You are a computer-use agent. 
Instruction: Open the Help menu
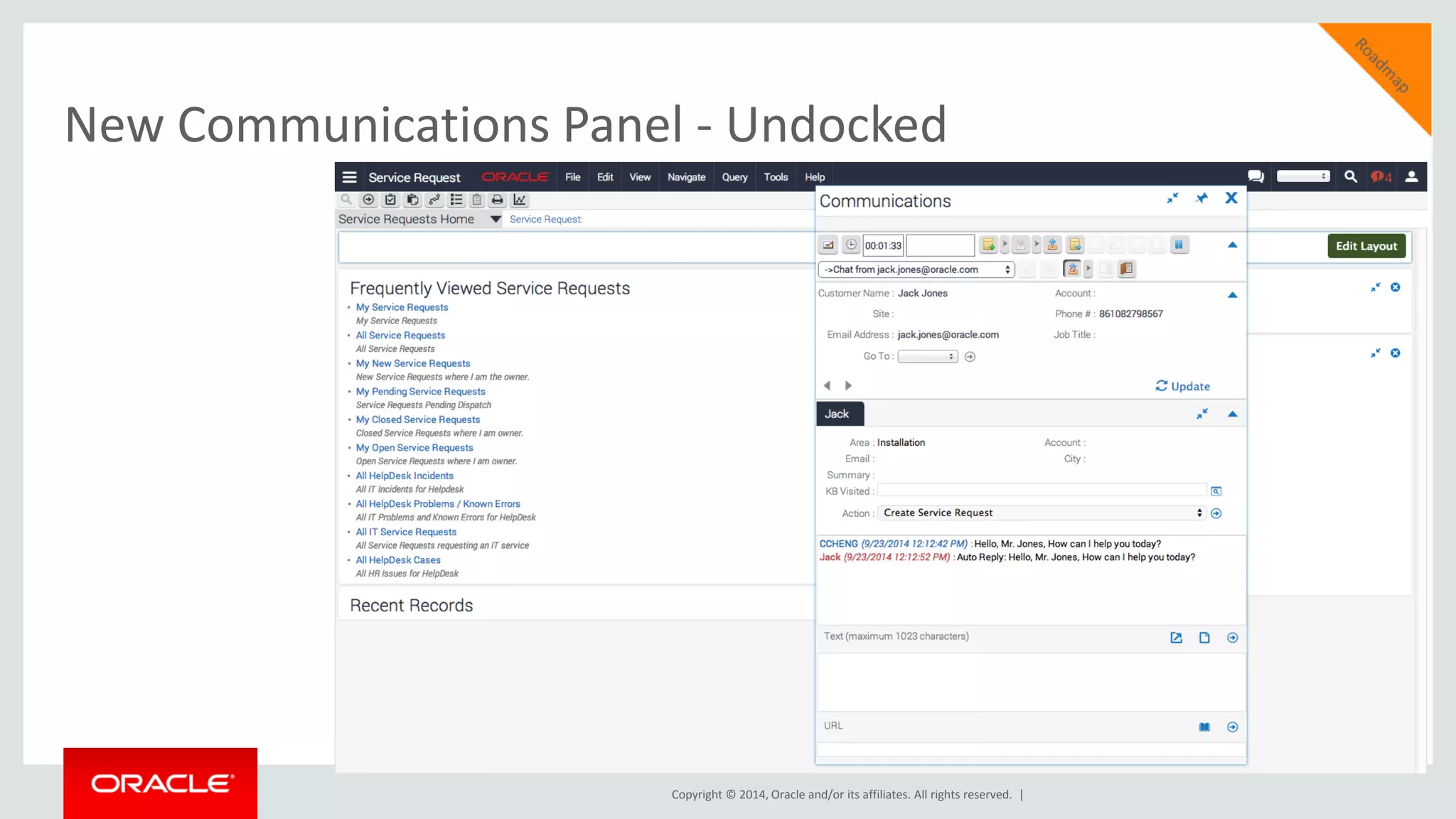[815, 177]
